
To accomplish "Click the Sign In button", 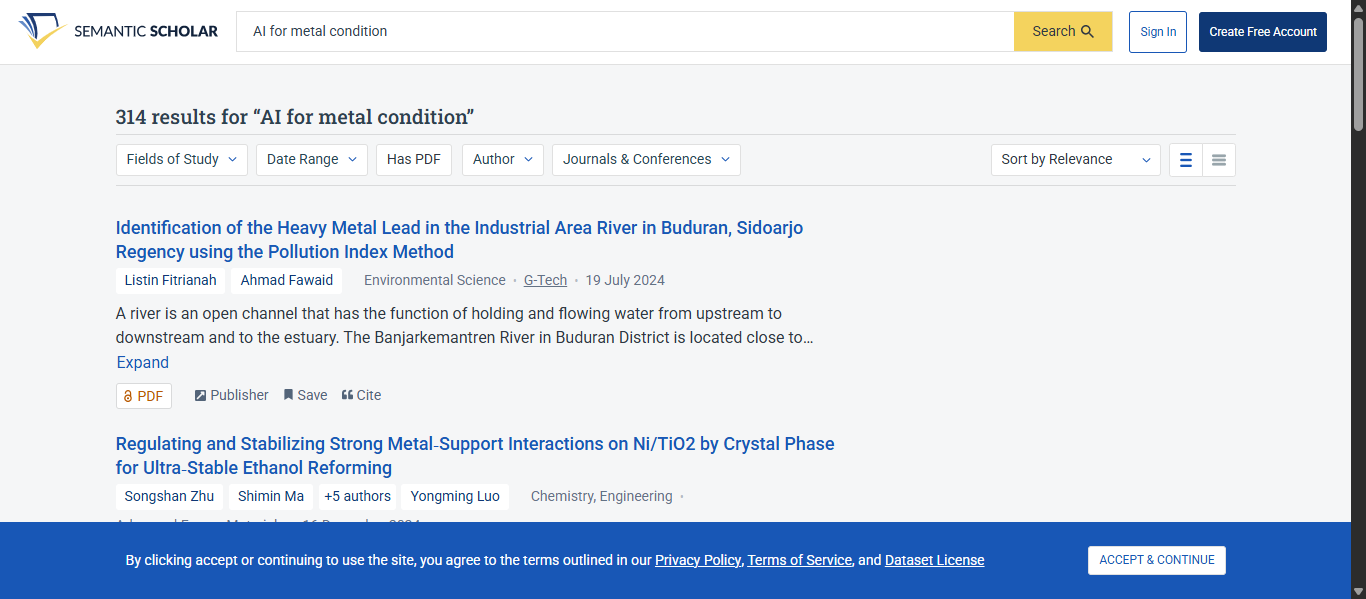I will 1158,32.
